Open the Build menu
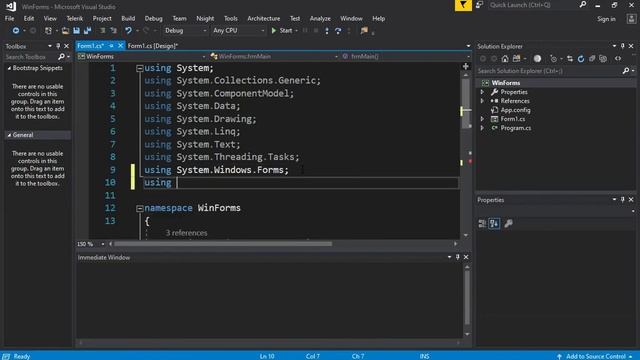640x360 pixels. click(x=128, y=19)
